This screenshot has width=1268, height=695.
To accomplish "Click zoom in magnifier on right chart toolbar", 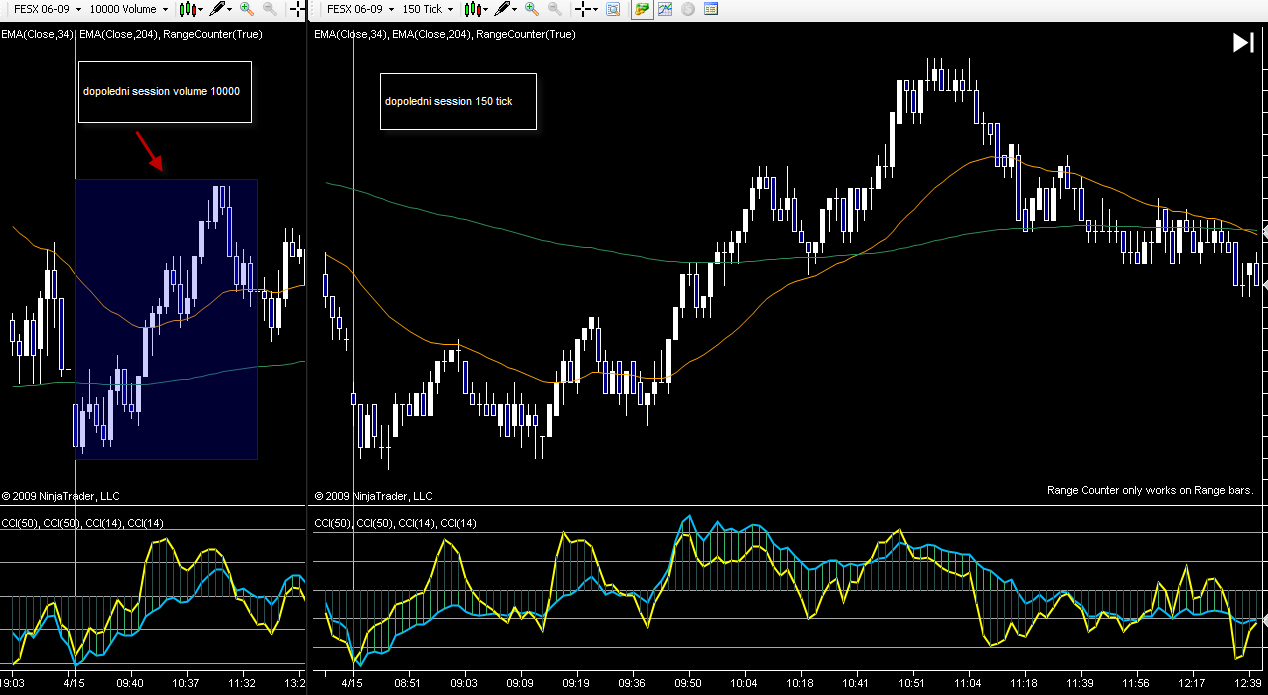I will click(x=531, y=9).
